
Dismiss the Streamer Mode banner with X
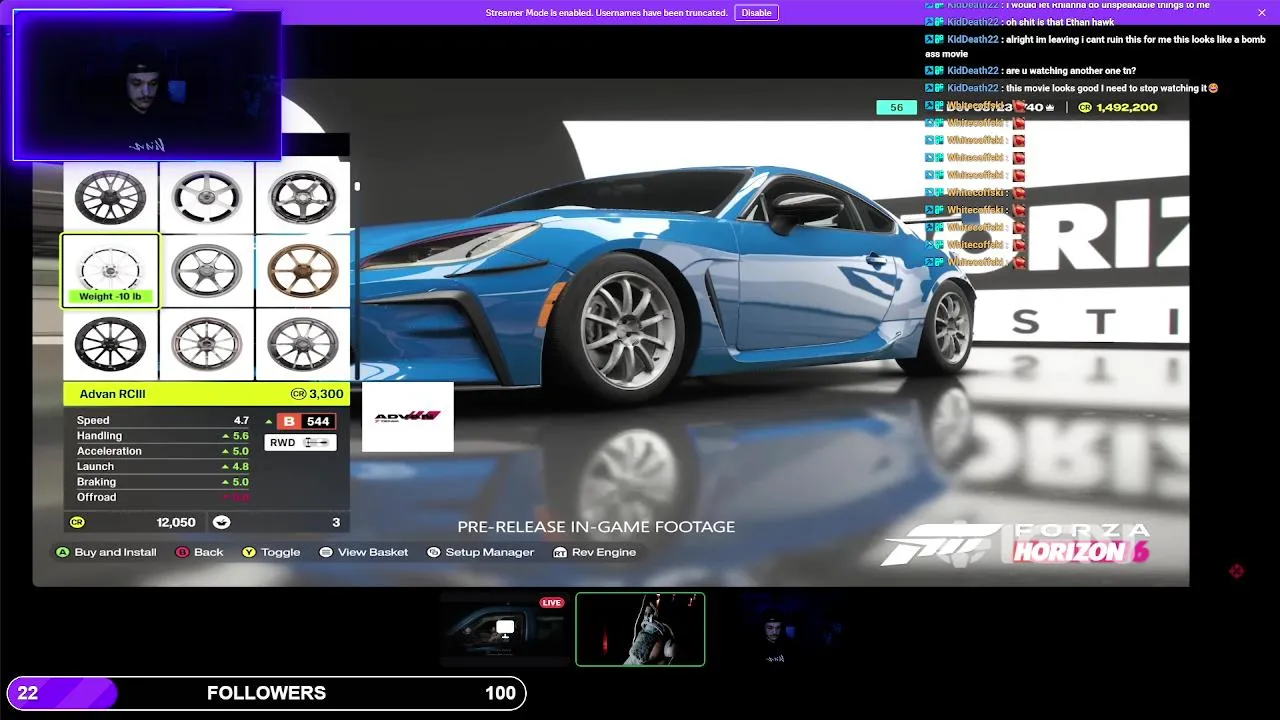(x=1261, y=13)
